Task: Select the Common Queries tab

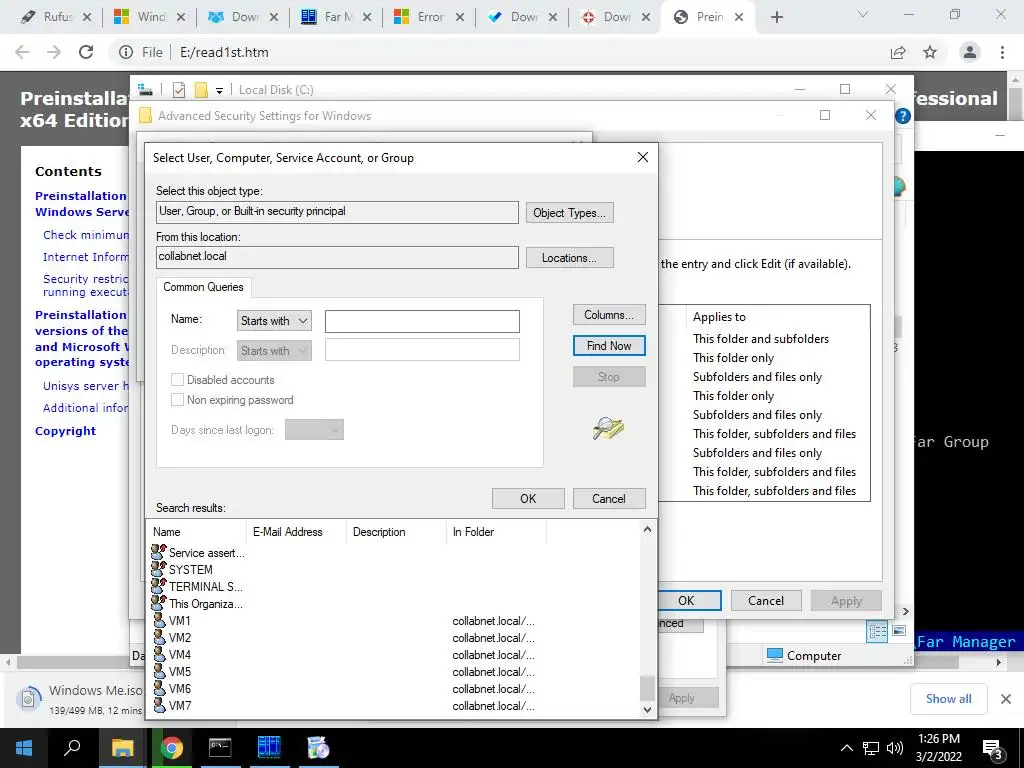Action: coord(203,287)
